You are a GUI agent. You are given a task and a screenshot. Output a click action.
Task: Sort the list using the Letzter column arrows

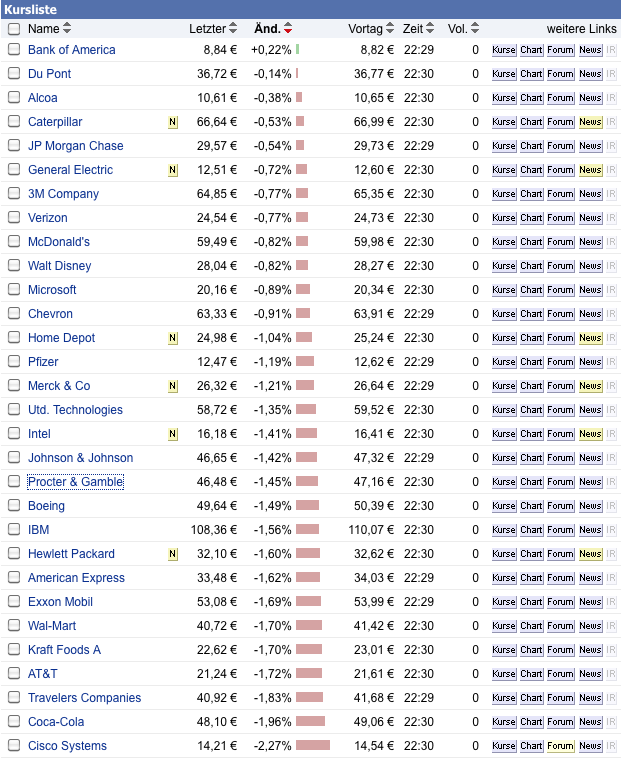tap(233, 29)
